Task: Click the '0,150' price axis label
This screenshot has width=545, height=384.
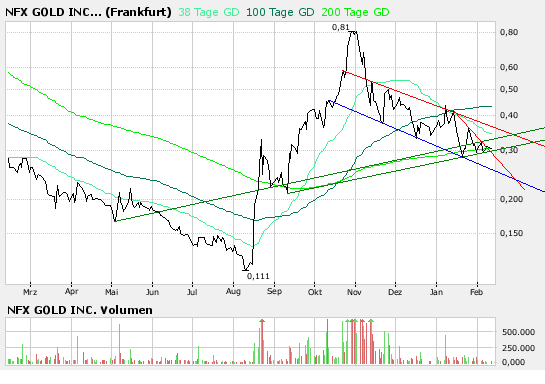Action: pyautogui.click(x=511, y=233)
